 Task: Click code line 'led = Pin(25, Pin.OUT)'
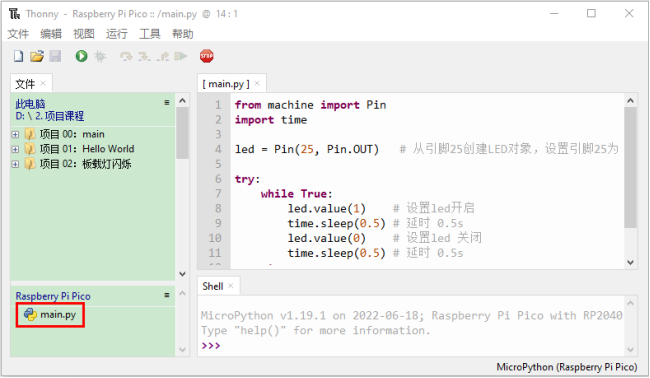307,149
